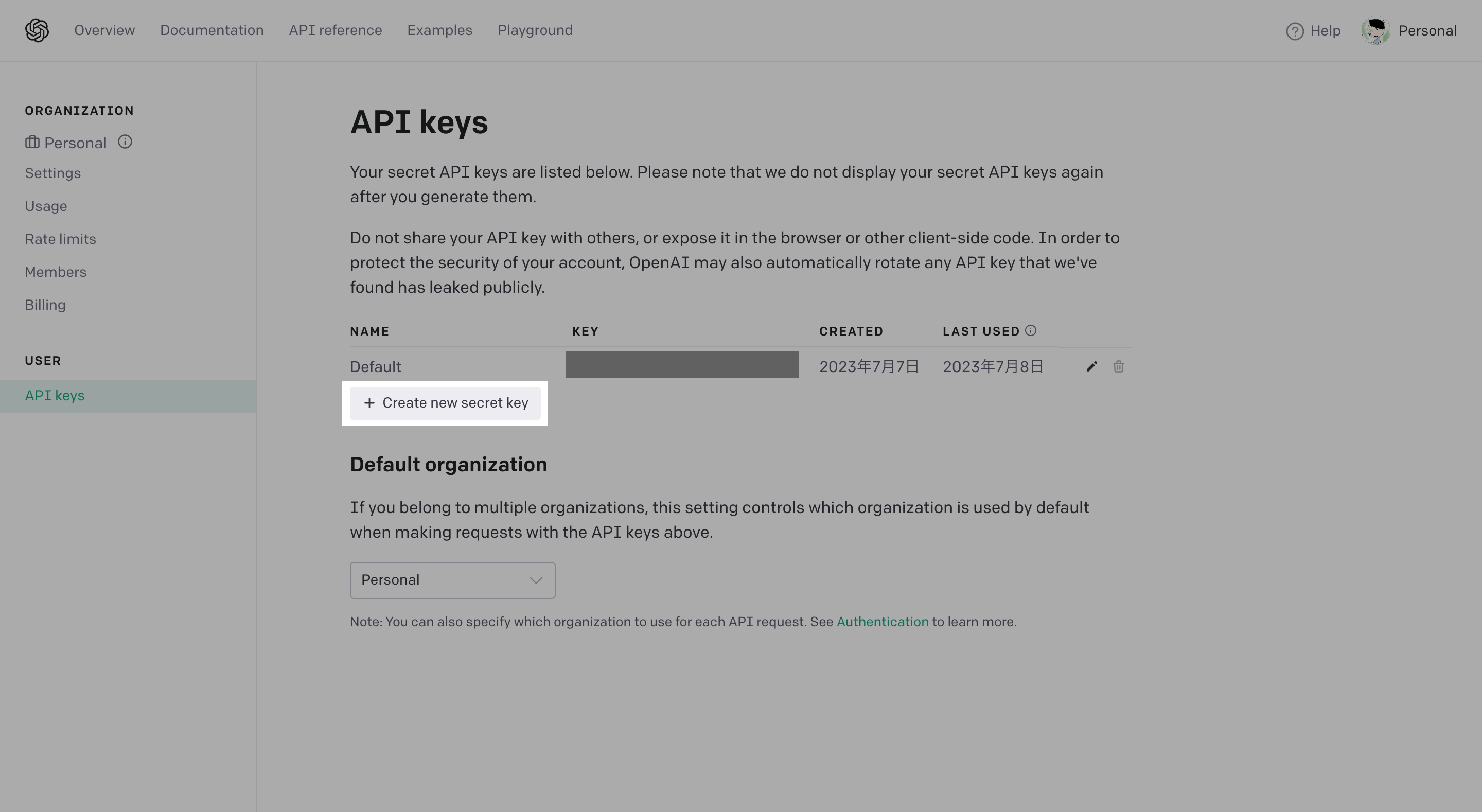This screenshot has height=812, width=1482.
Task: Switch to the Playground
Action: pos(535,30)
